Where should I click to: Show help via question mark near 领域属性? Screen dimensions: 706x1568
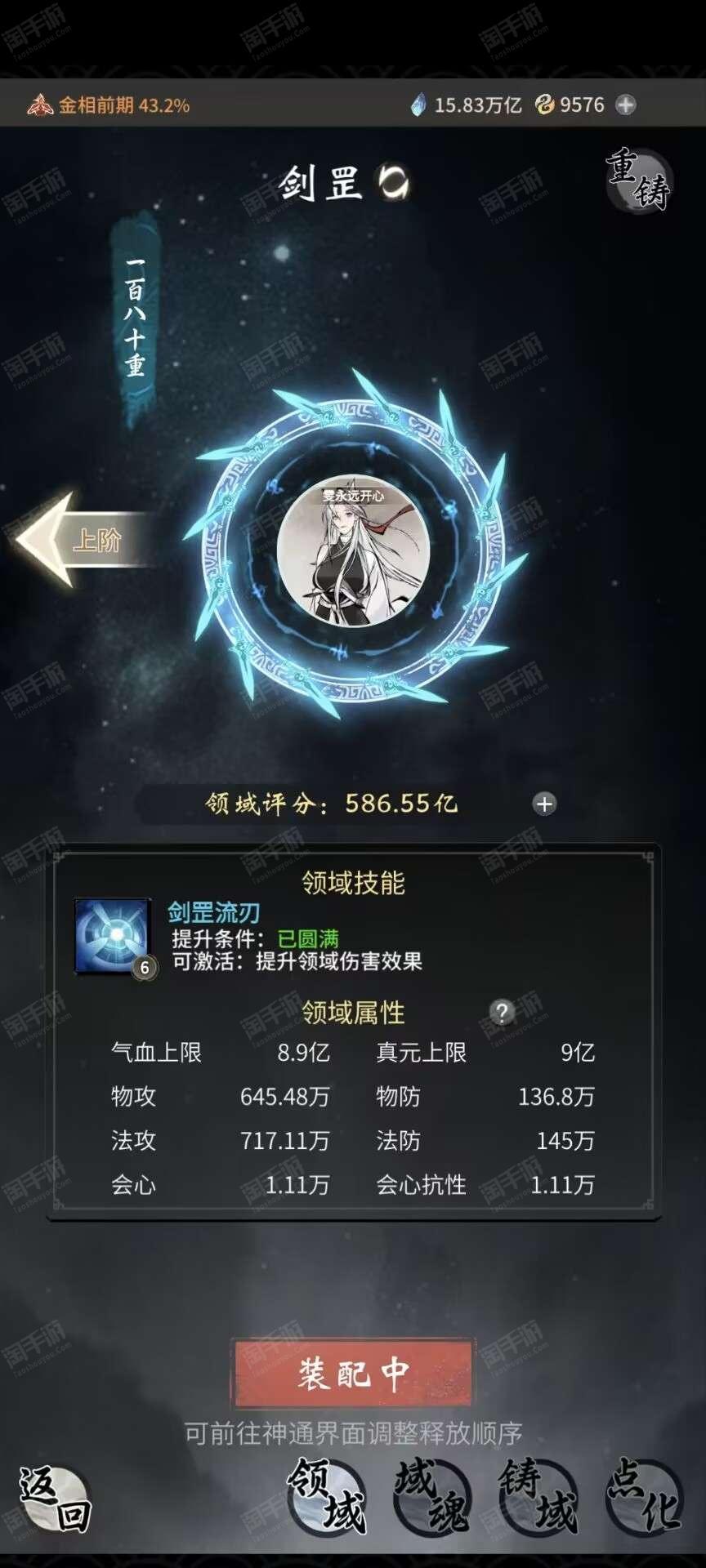(x=502, y=1013)
